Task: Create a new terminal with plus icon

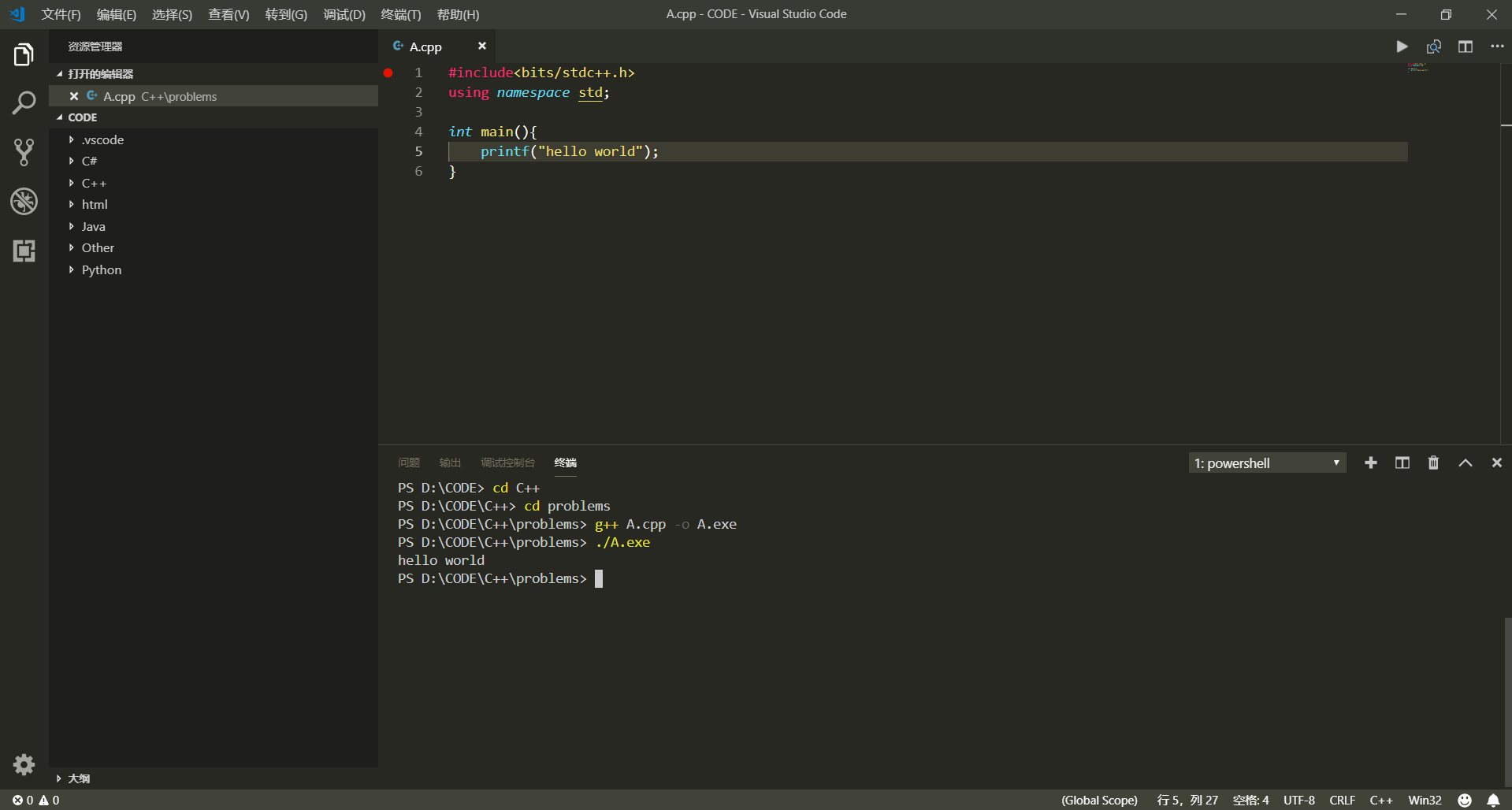Action: click(x=1371, y=463)
